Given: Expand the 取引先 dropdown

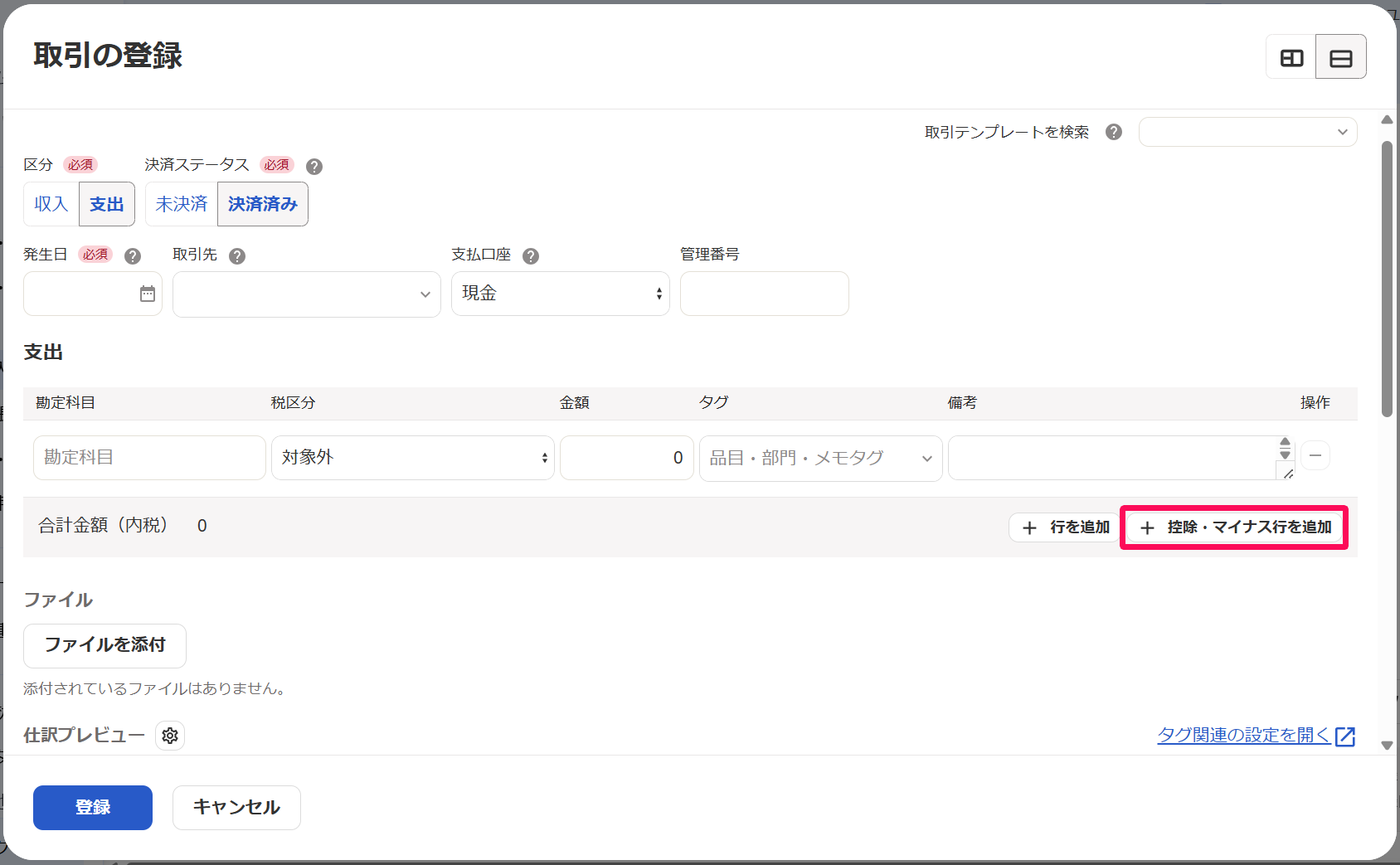Looking at the screenshot, I should tap(307, 294).
